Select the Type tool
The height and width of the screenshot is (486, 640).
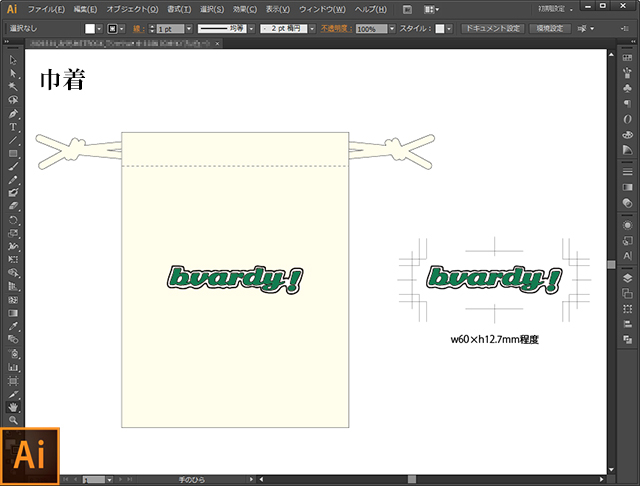coord(13,127)
